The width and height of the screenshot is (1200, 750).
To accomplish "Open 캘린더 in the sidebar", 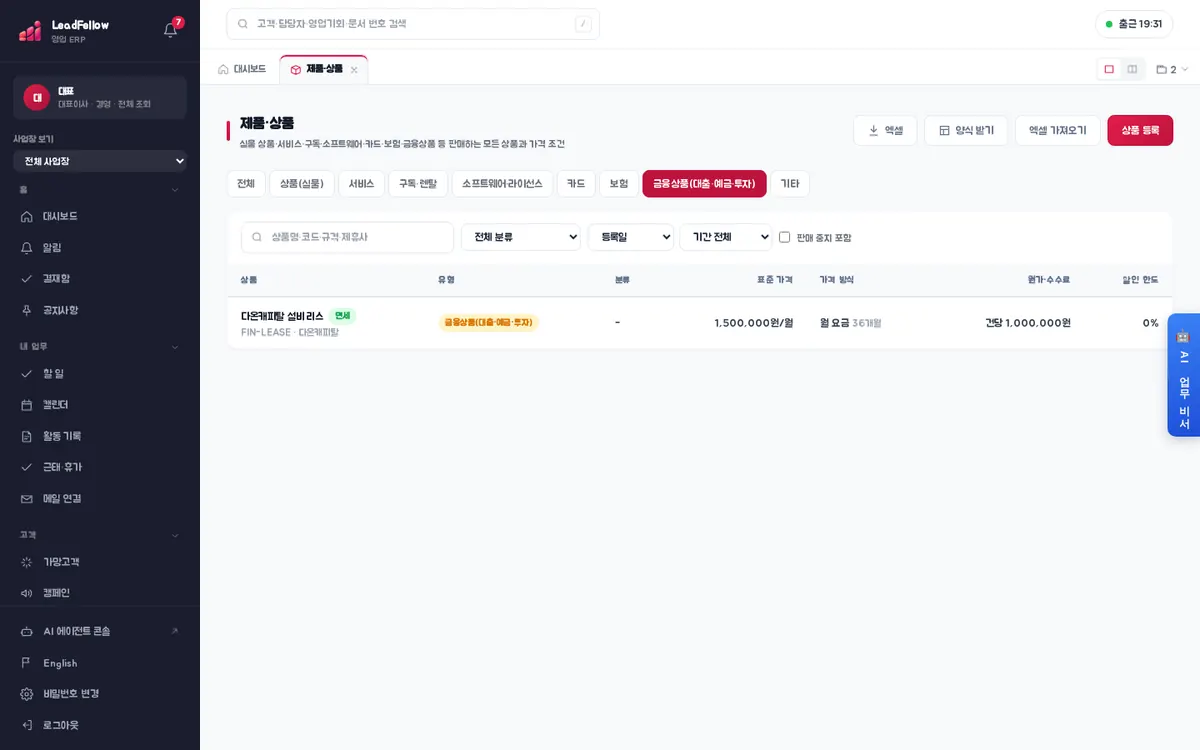I will (100, 404).
